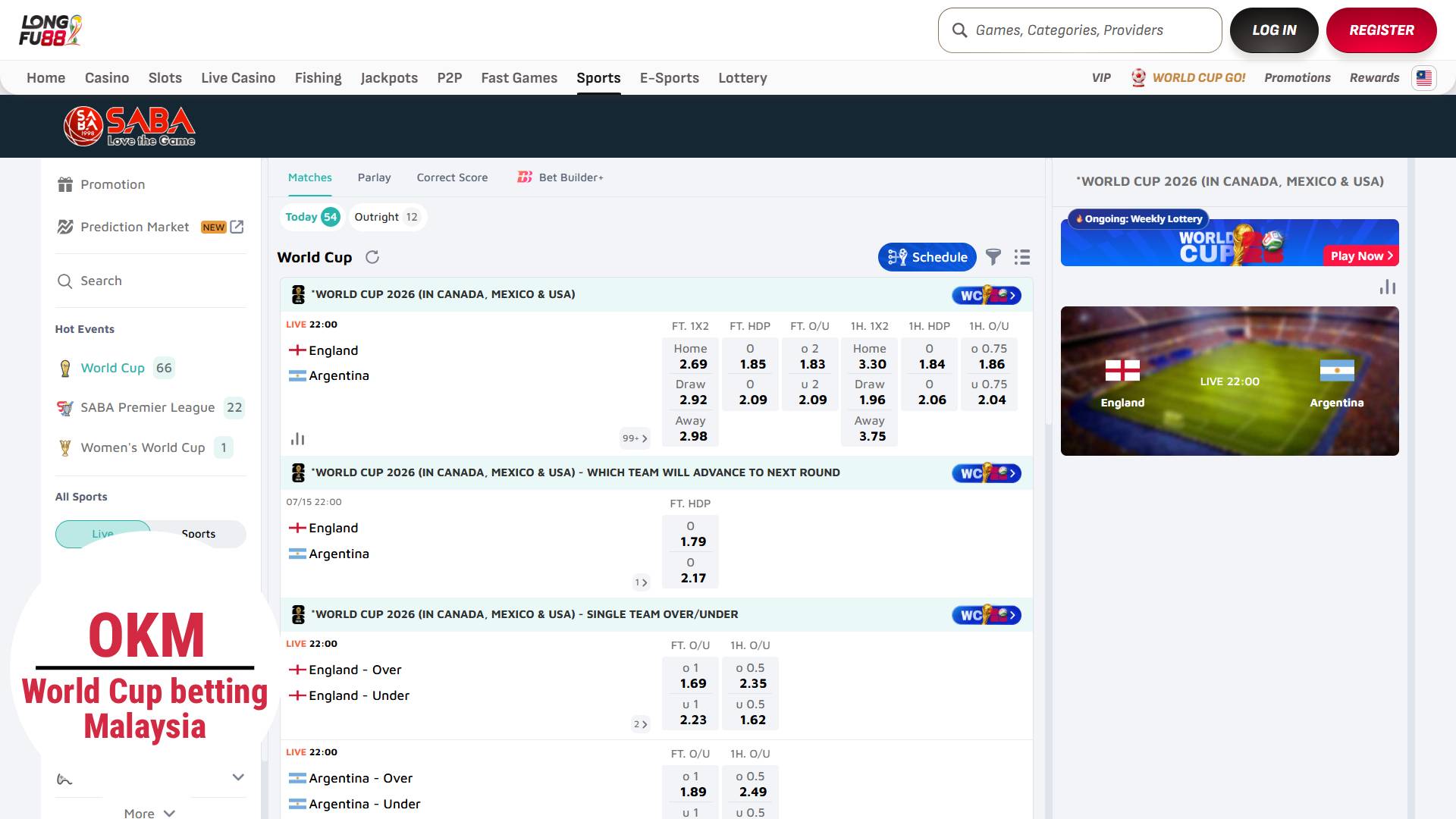Open the Schedule button

point(927,257)
